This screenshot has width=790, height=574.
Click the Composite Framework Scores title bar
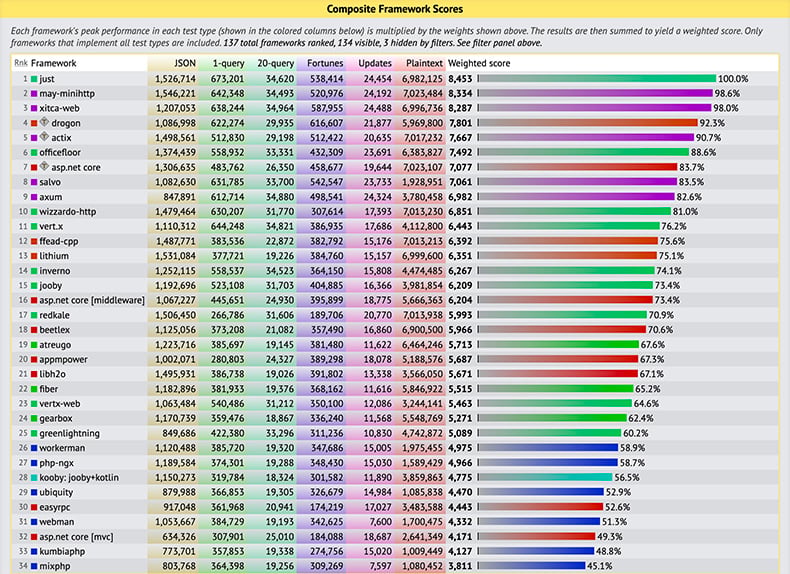[395, 9]
